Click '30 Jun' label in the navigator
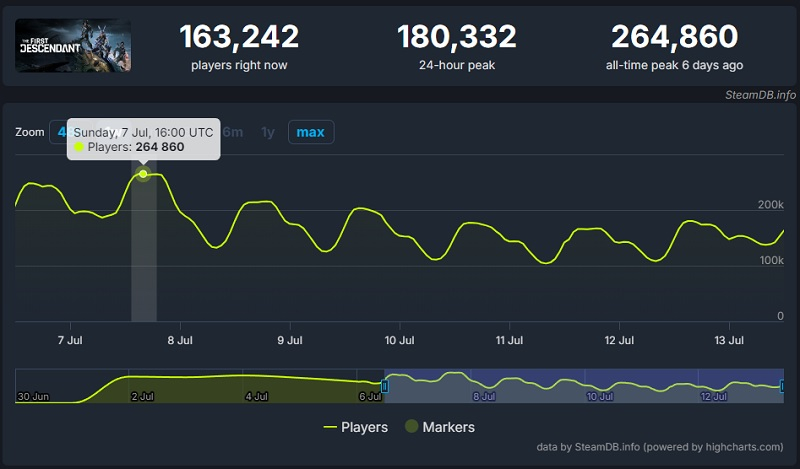The height and width of the screenshot is (469, 800). coord(33,397)
